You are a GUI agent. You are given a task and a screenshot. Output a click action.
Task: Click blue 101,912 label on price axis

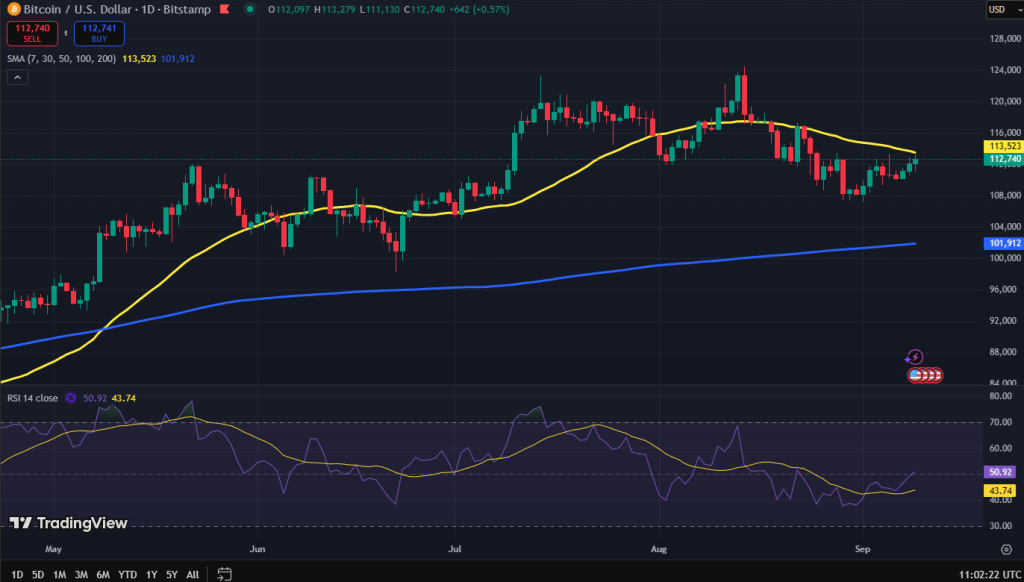[x=1002, y=243]
